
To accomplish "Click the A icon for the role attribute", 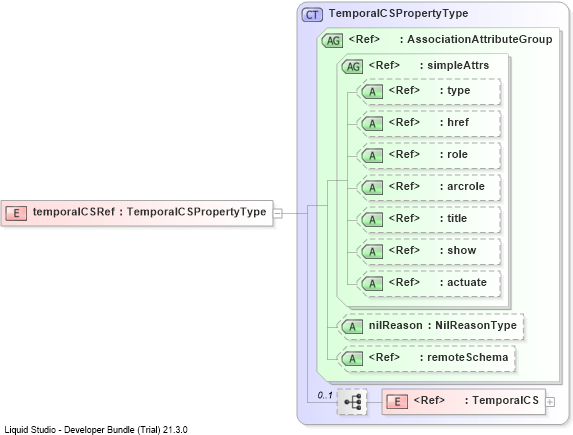I will pos(372,156).
